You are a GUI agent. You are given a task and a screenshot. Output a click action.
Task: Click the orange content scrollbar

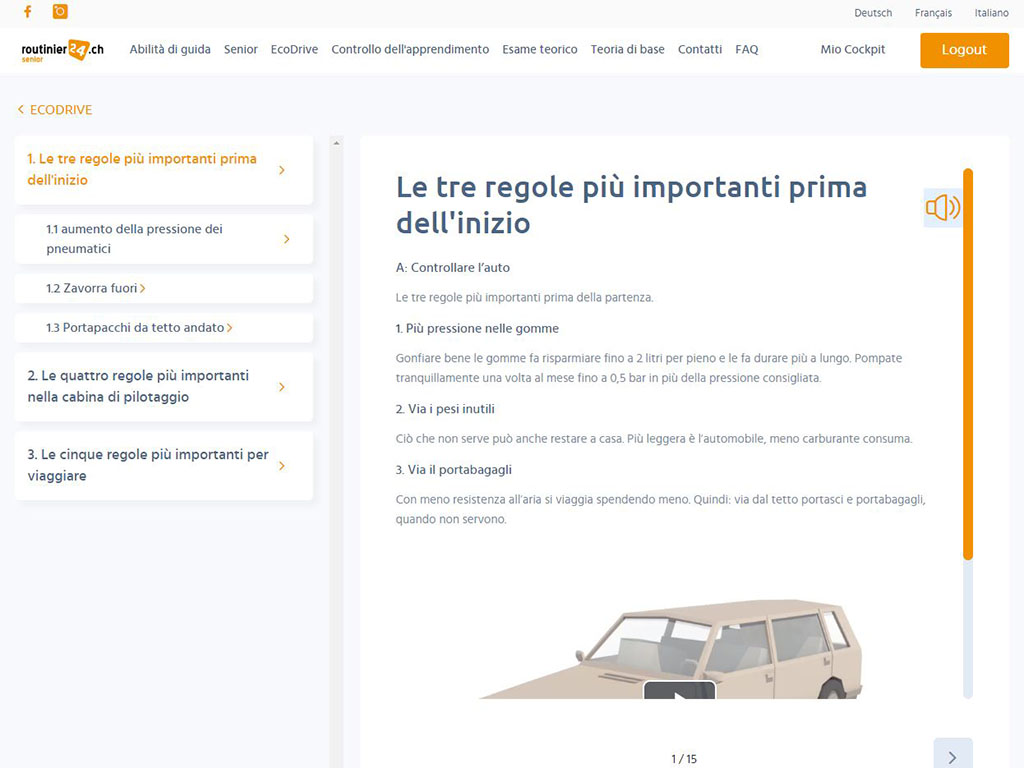967,360
